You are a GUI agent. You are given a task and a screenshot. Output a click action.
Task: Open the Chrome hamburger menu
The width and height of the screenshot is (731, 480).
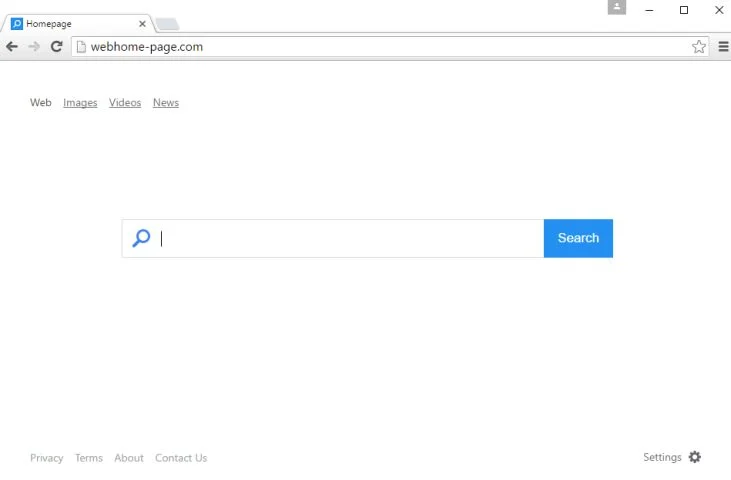[x=723, y=47]
